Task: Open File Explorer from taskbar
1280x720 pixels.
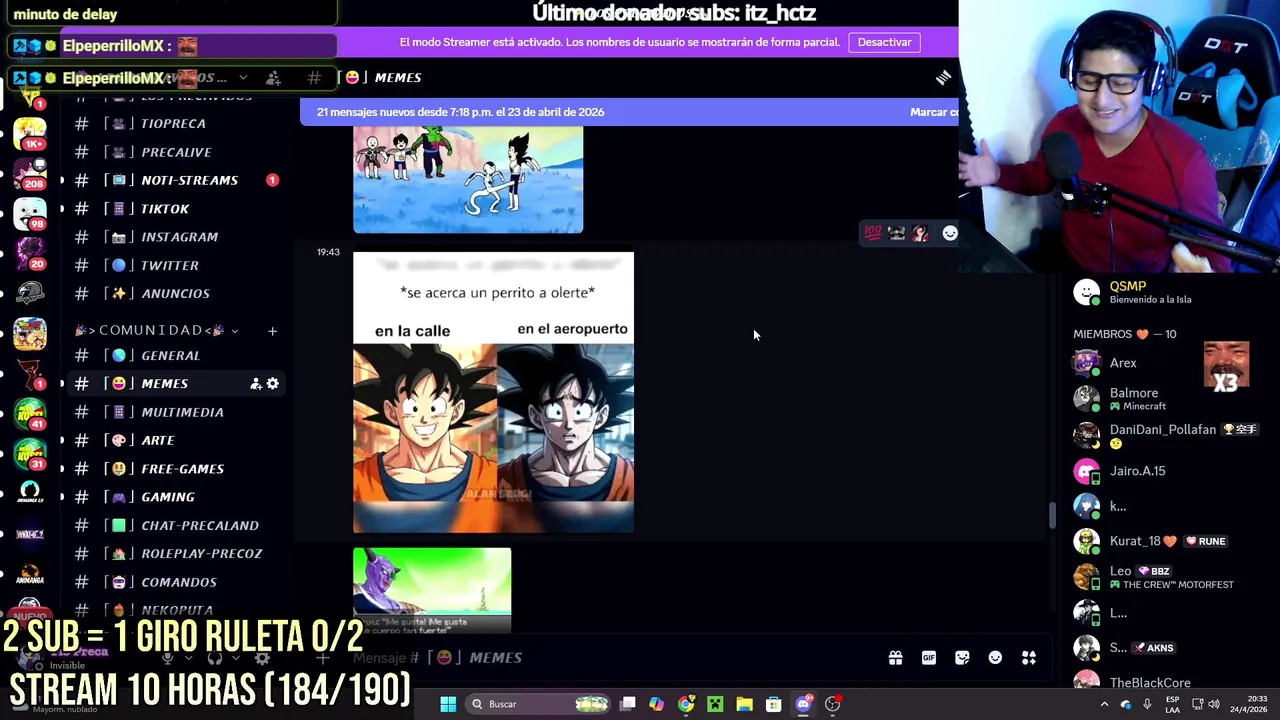Action: [744, 704]
